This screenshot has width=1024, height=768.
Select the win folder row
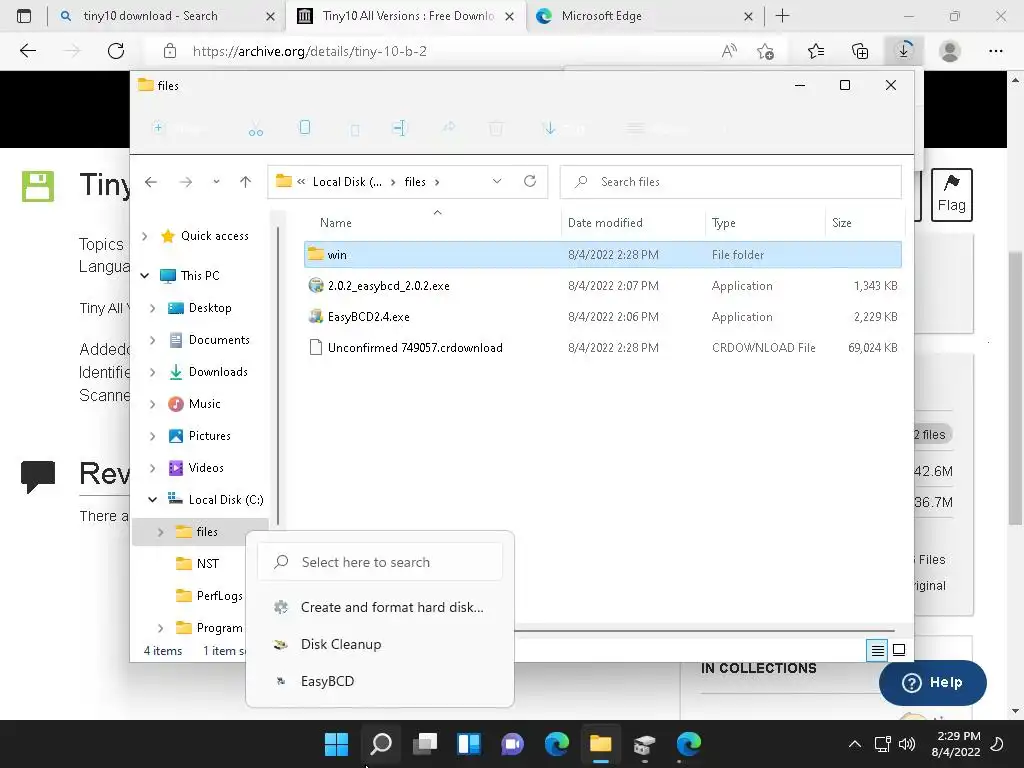[603, 255]
